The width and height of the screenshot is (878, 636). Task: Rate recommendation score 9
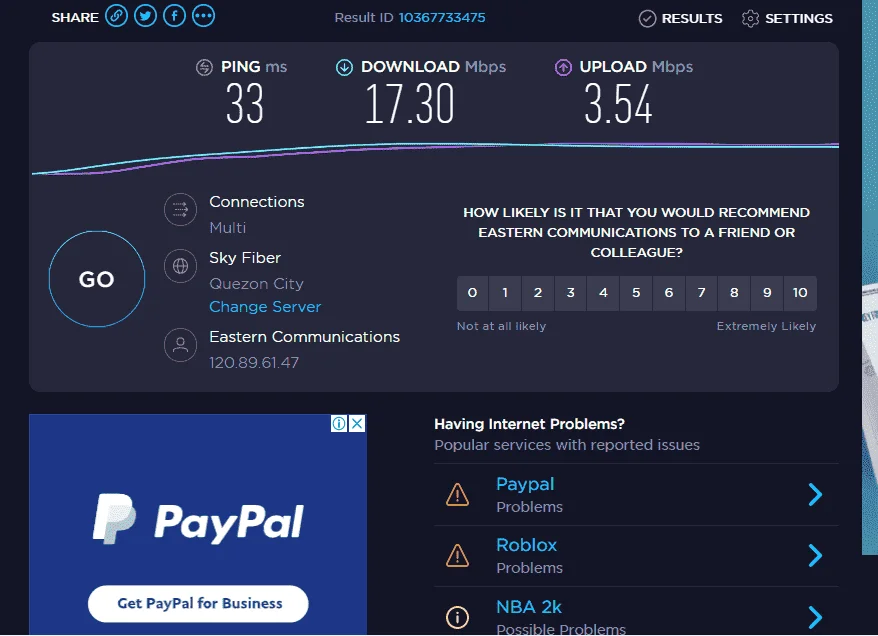(x=767, y=293)
